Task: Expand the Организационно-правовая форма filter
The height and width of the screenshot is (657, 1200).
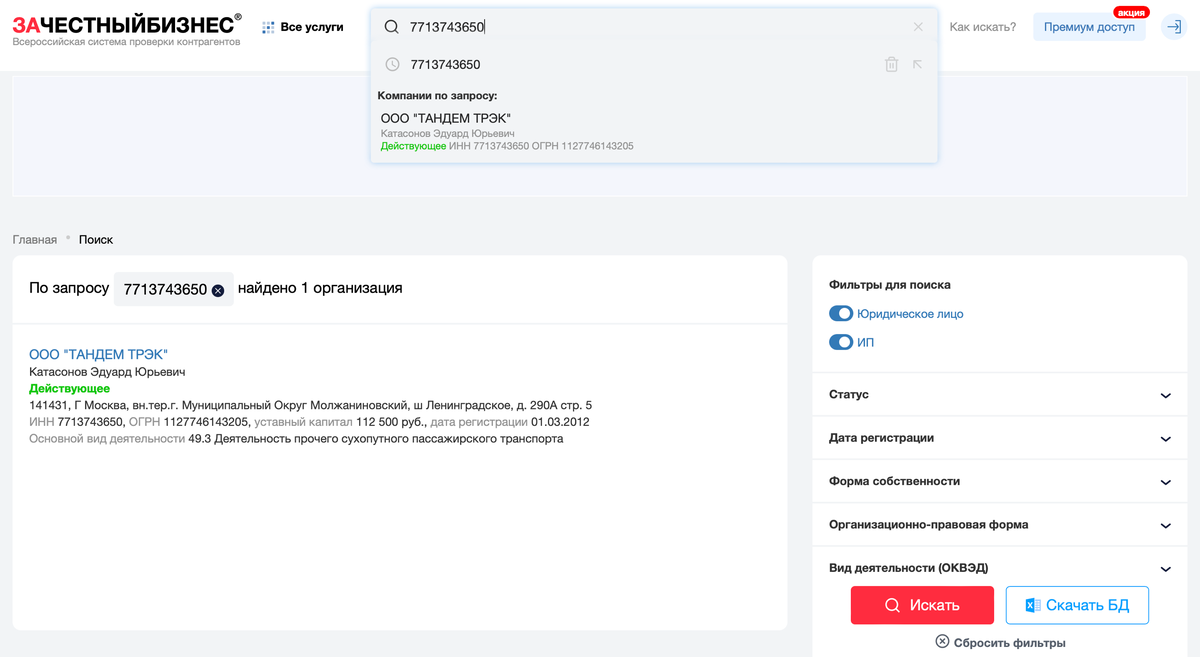Action: [x=1000, y=524]
